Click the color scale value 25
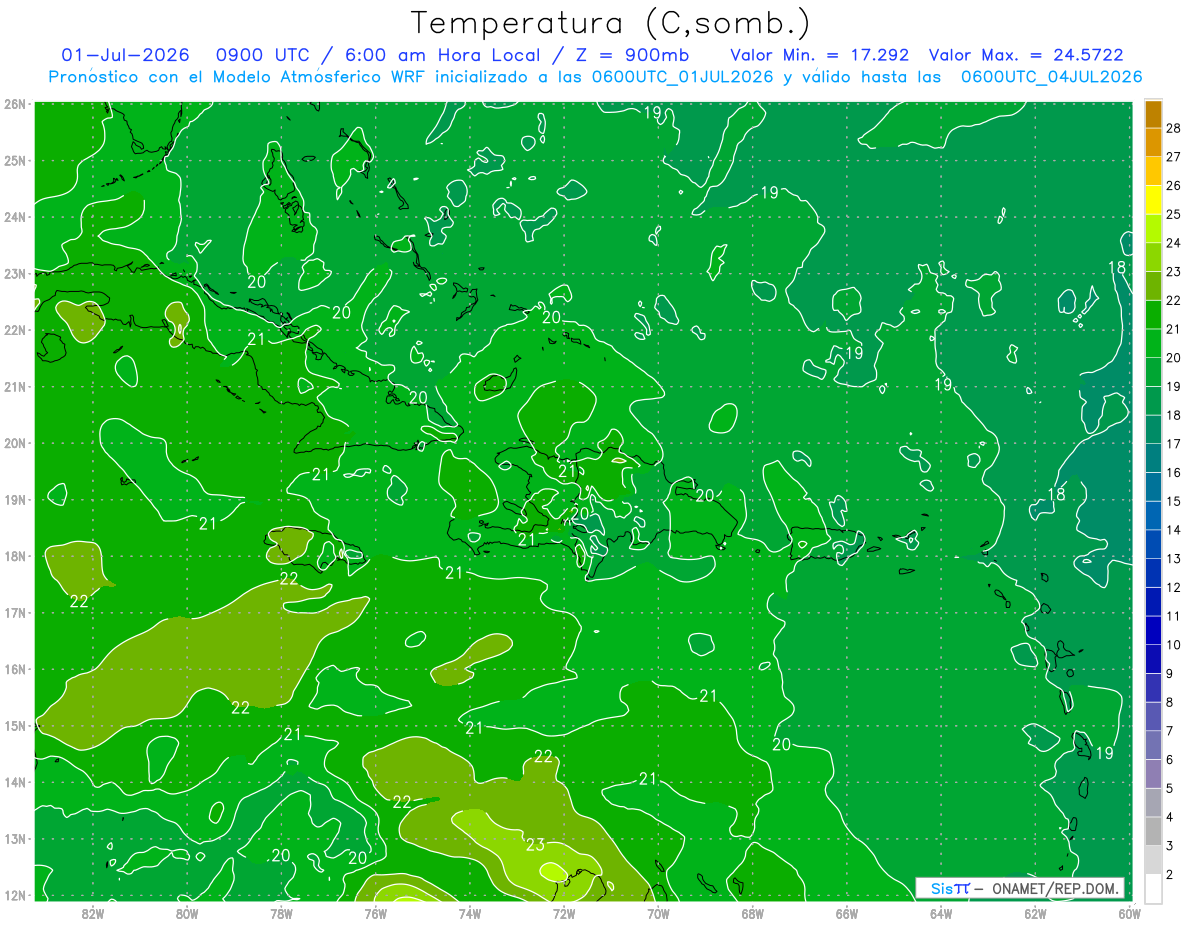The image size is (1200, 927). click(1174, 214)
